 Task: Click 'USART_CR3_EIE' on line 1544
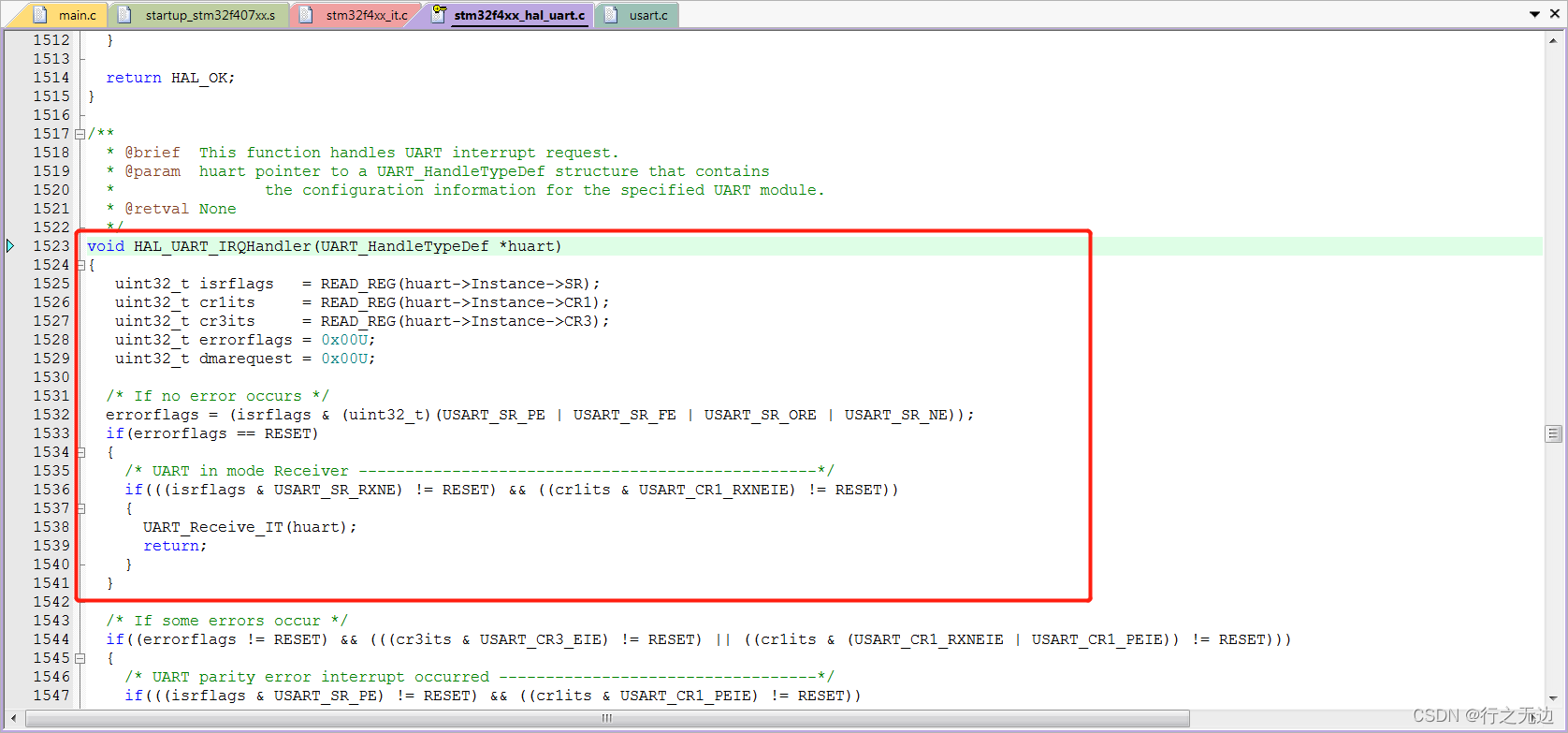coord(541,639)
